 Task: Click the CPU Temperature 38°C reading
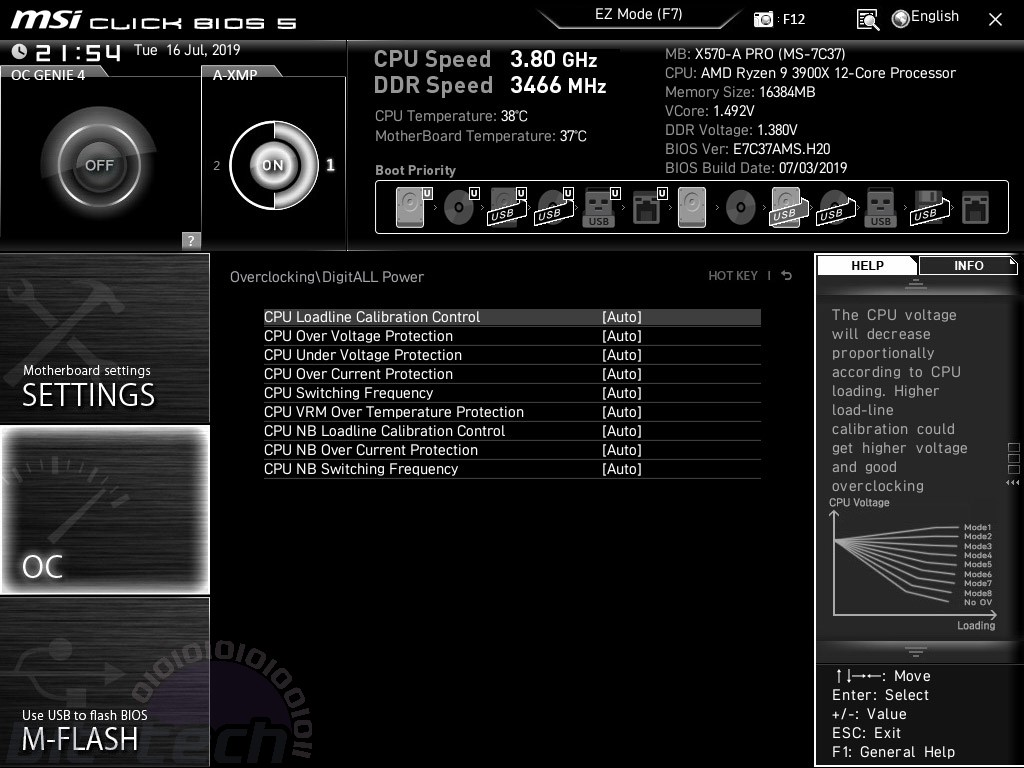coord(451,116)
